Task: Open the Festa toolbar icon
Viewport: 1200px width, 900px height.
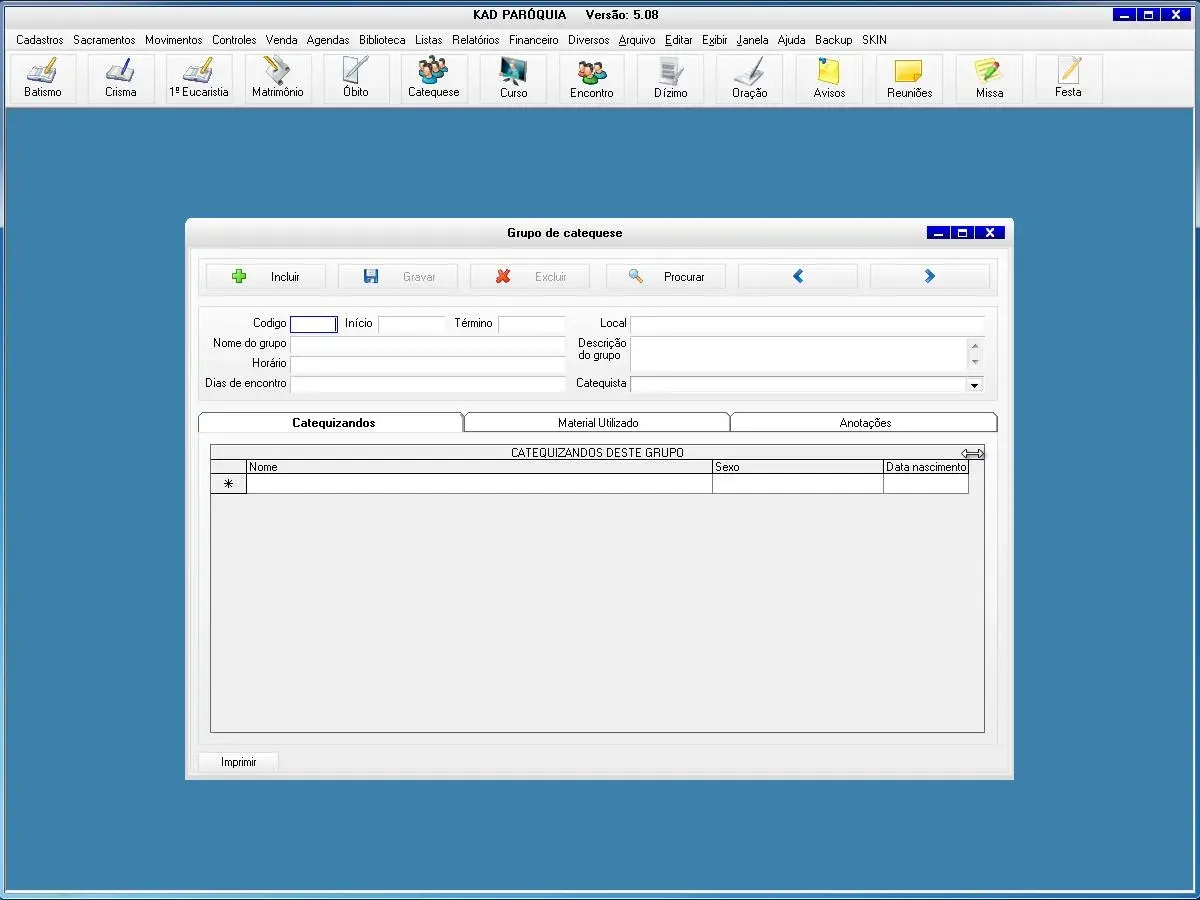Action: pyautogui.click(x=1069, y=79)
